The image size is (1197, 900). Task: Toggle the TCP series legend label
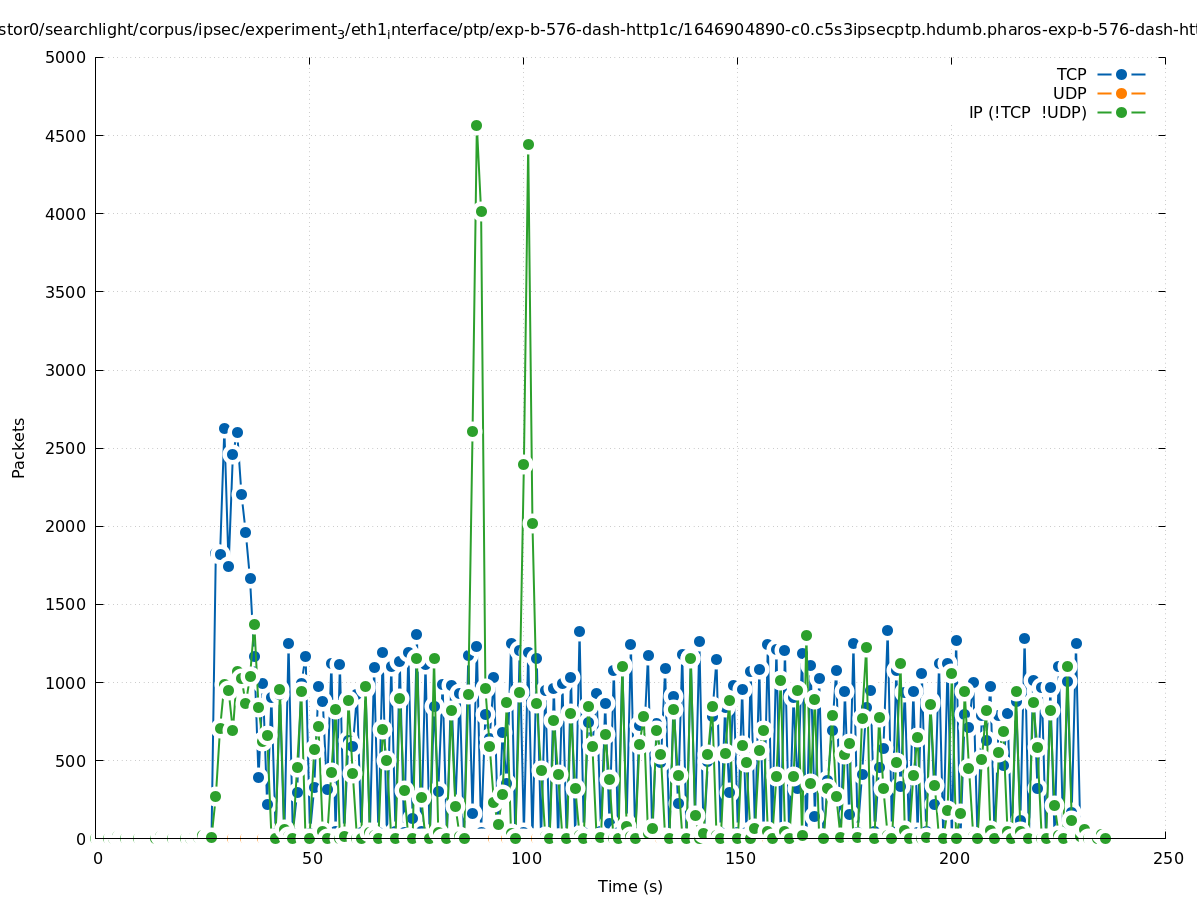[1071, 74]
